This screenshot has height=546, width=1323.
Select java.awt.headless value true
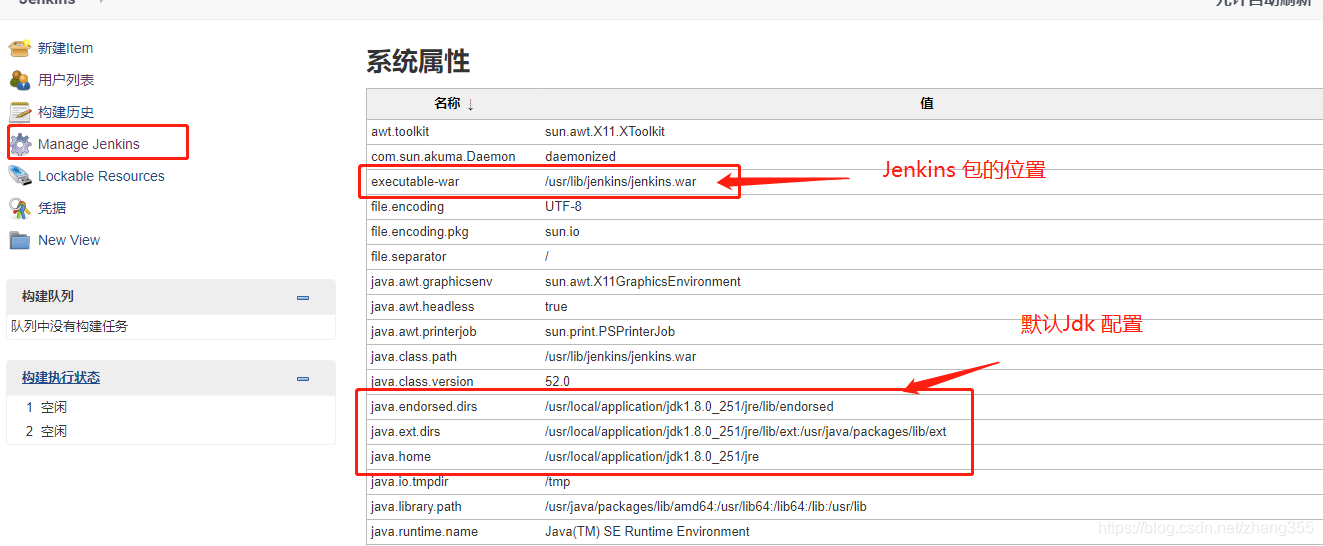point(556,306)
